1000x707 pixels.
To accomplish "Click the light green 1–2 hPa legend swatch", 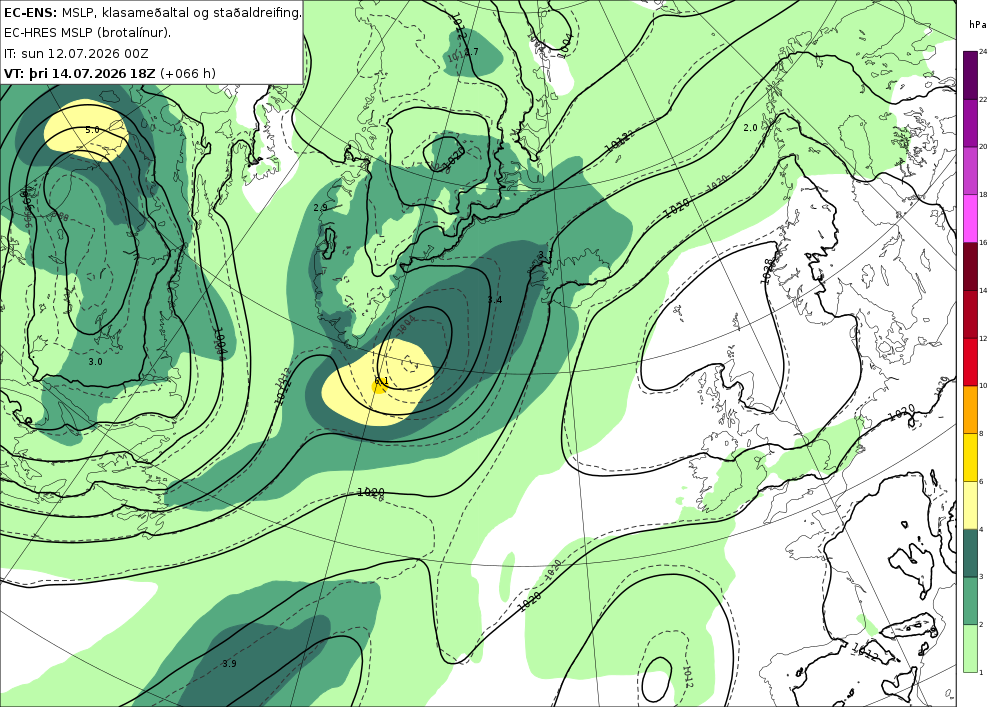I will 970,648.
